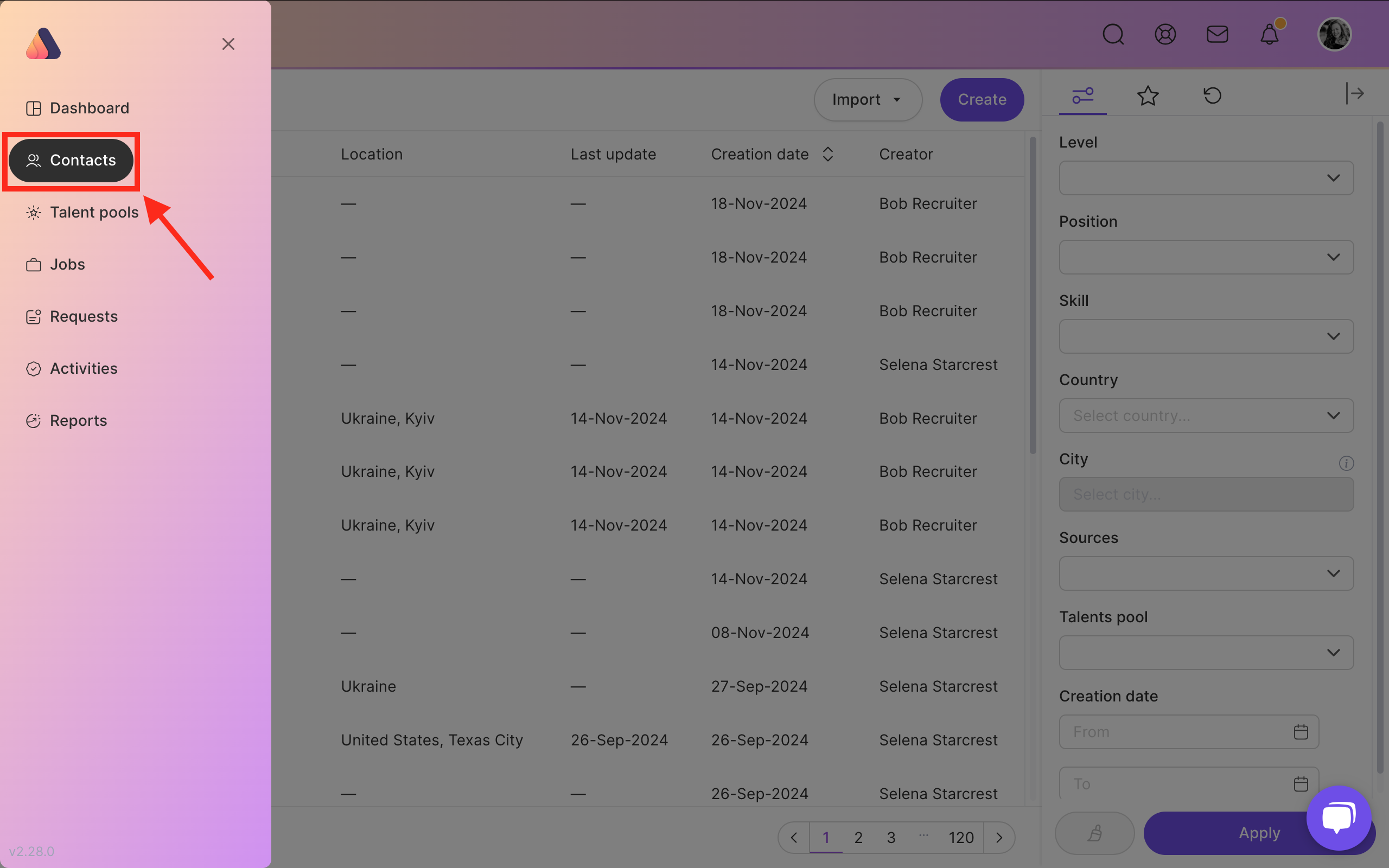Click the search magnifier icon

coord(1113,34)
